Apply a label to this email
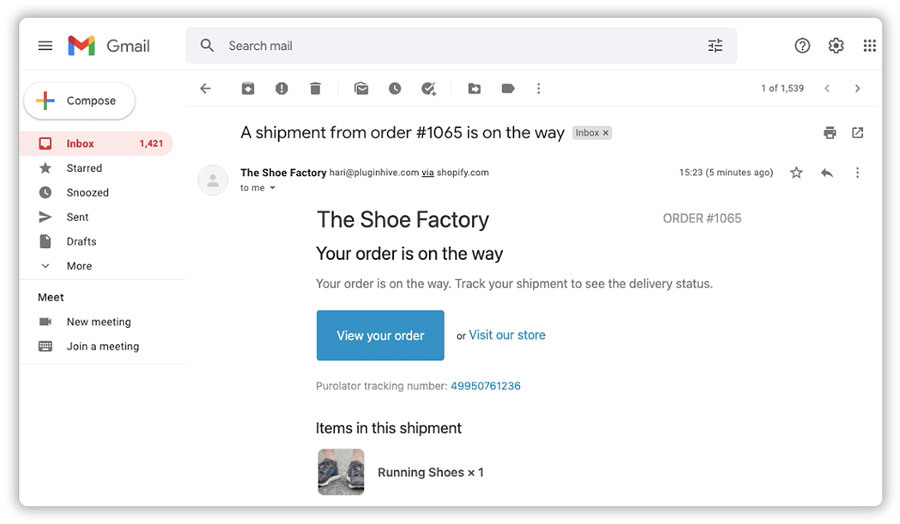This screenshot has width=900, height=524. point(508,88)
